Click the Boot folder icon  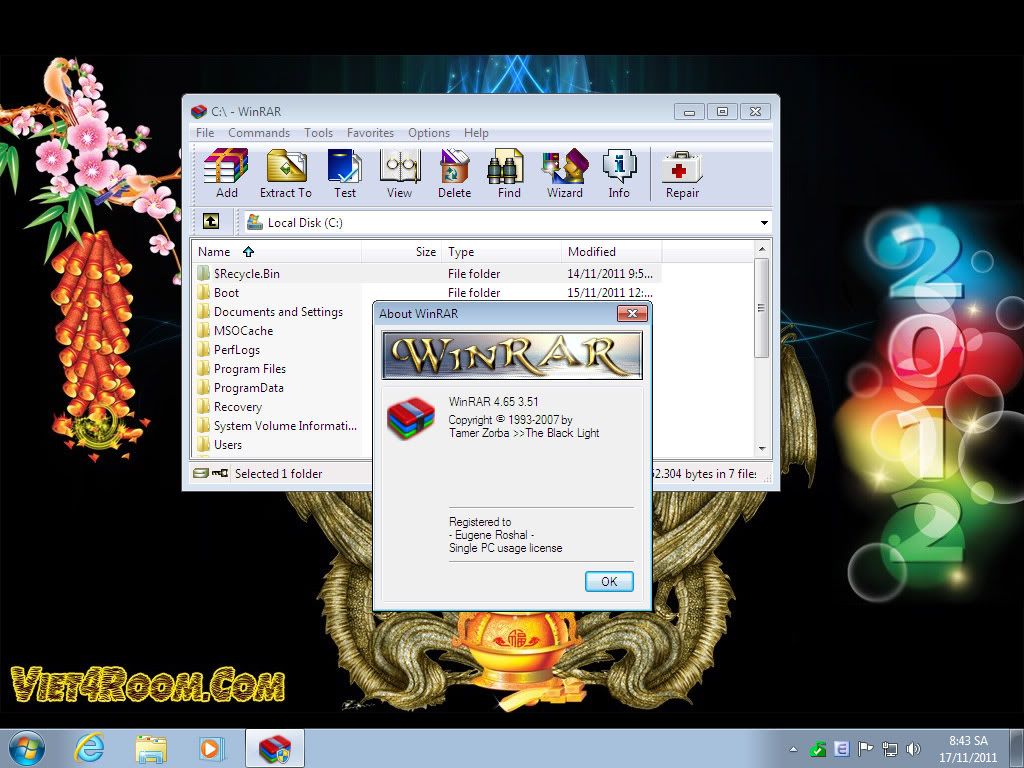click(x=204, y=292)
